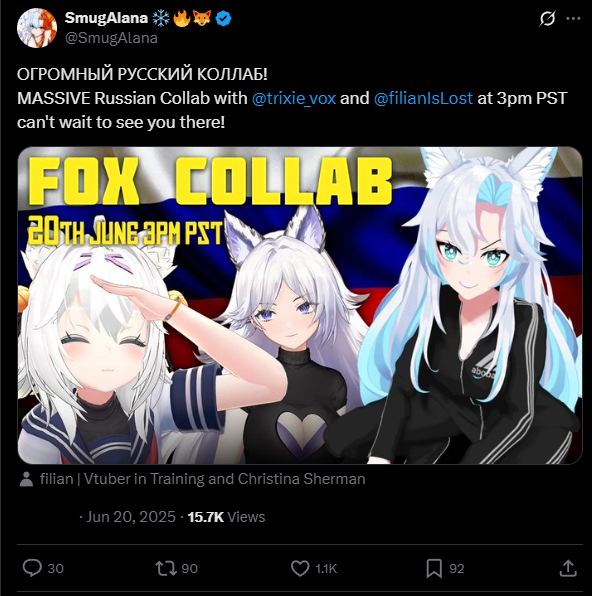This screenshot has width=592, height=596.
Task: Open the three-dot more options menu
Action: coord(573,18)
